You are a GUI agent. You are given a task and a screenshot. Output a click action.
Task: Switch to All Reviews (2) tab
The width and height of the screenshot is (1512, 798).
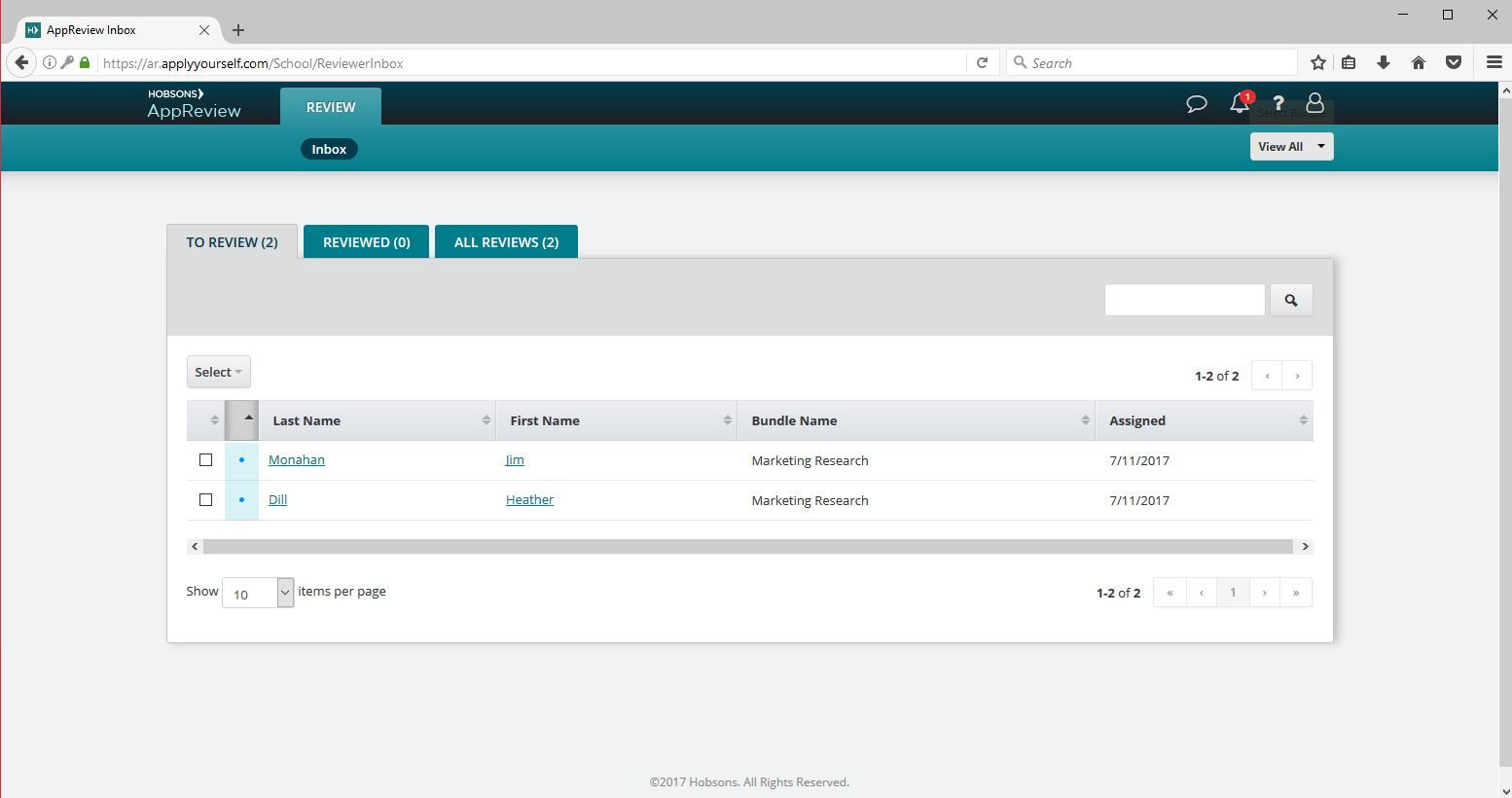coord(506,242)
